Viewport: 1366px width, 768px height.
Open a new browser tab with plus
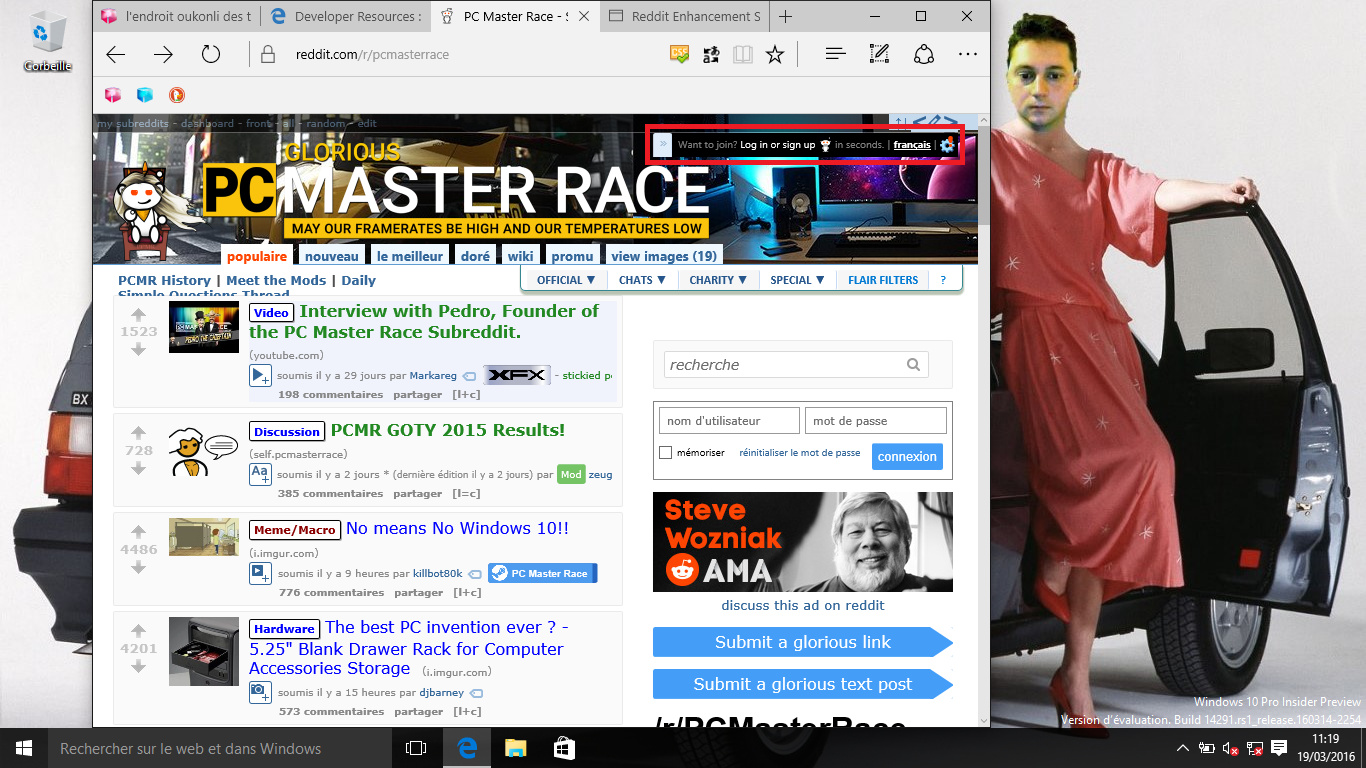(786, 17)
